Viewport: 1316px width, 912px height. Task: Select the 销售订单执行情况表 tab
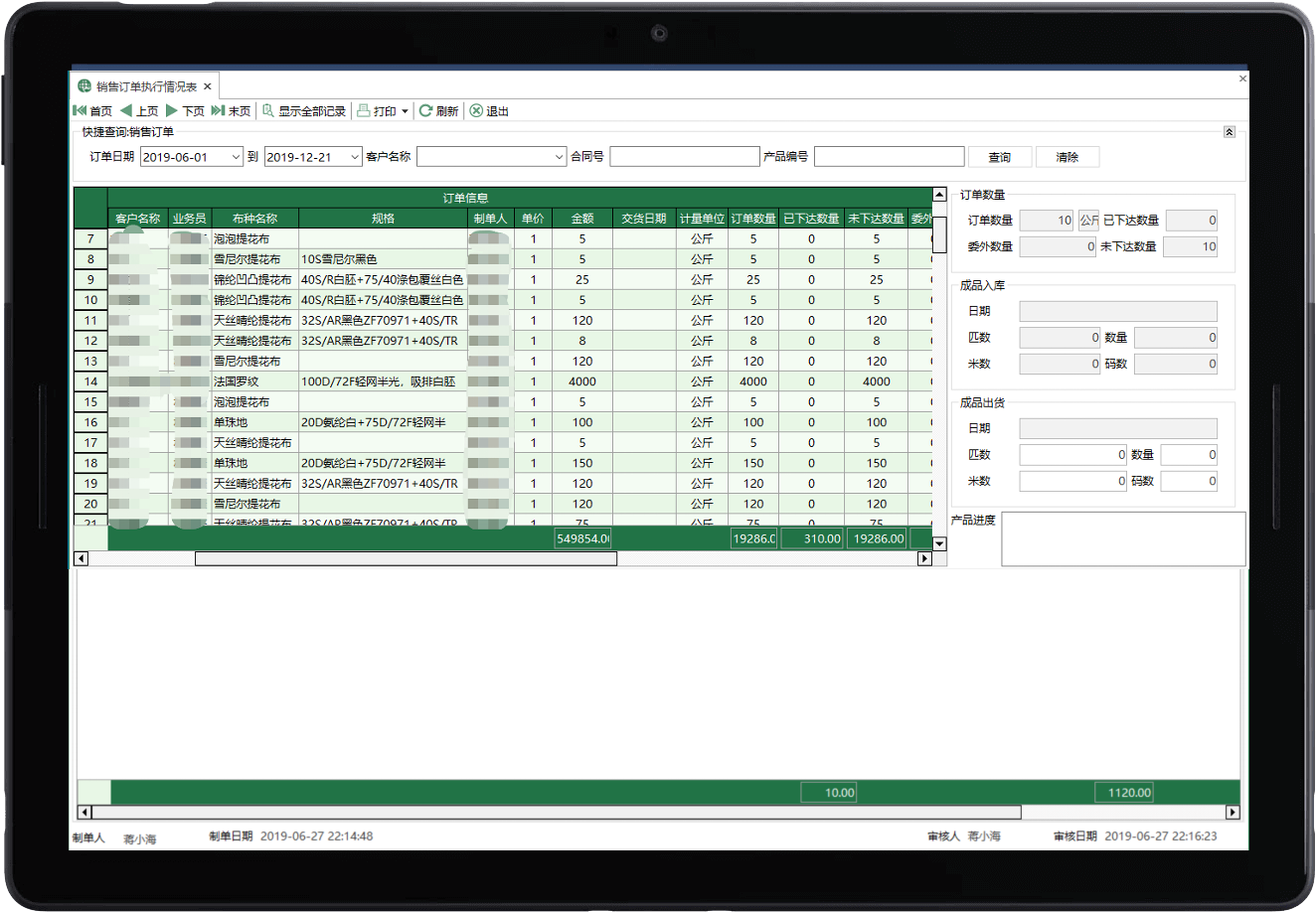point(145,86)
